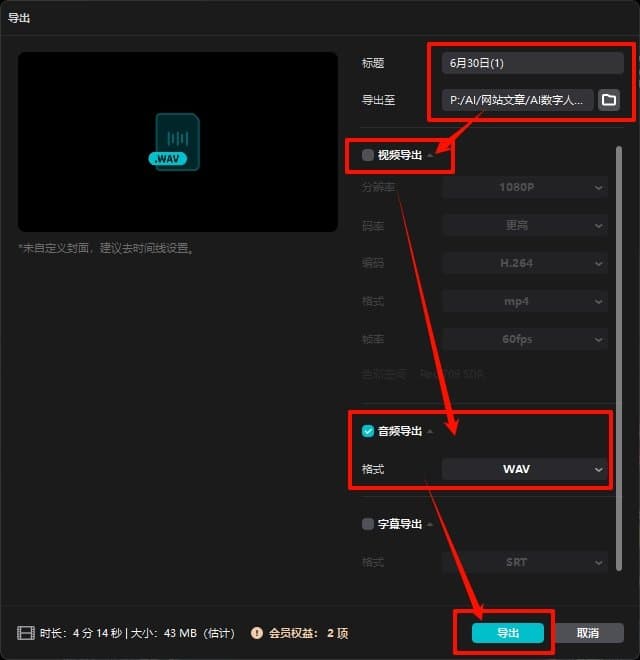Open the H.264 encoding dropdown

click(x=524, y=264)
